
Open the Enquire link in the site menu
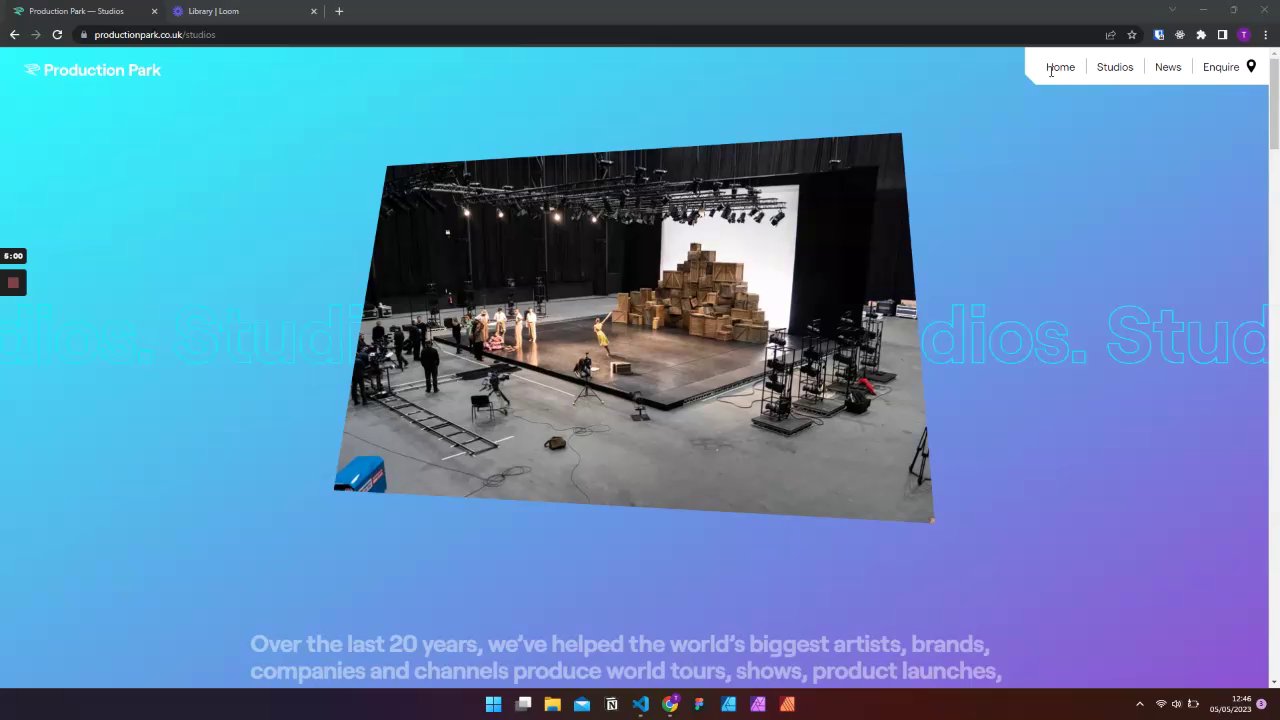[x=1221, y=67]
